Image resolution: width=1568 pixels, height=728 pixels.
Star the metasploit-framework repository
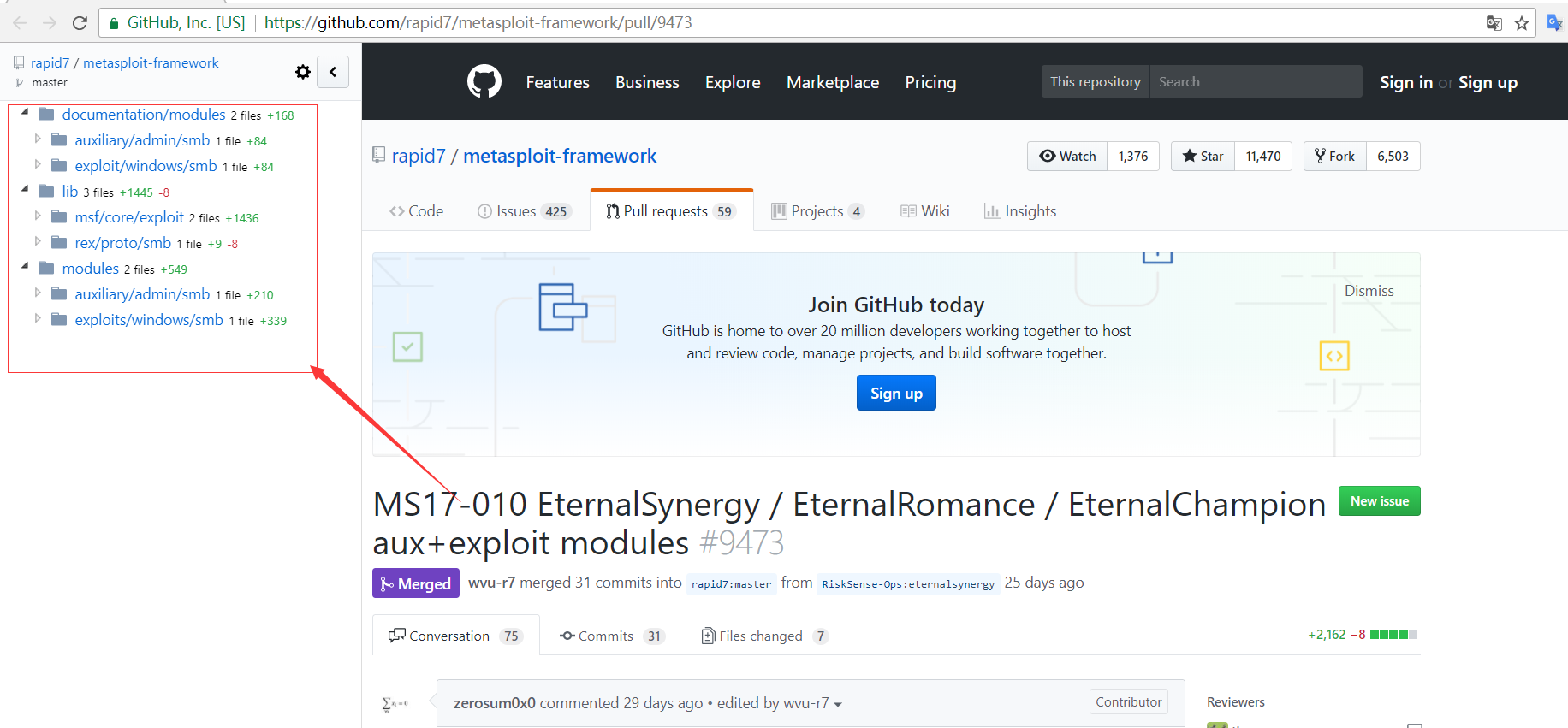tap(1203, 157)
